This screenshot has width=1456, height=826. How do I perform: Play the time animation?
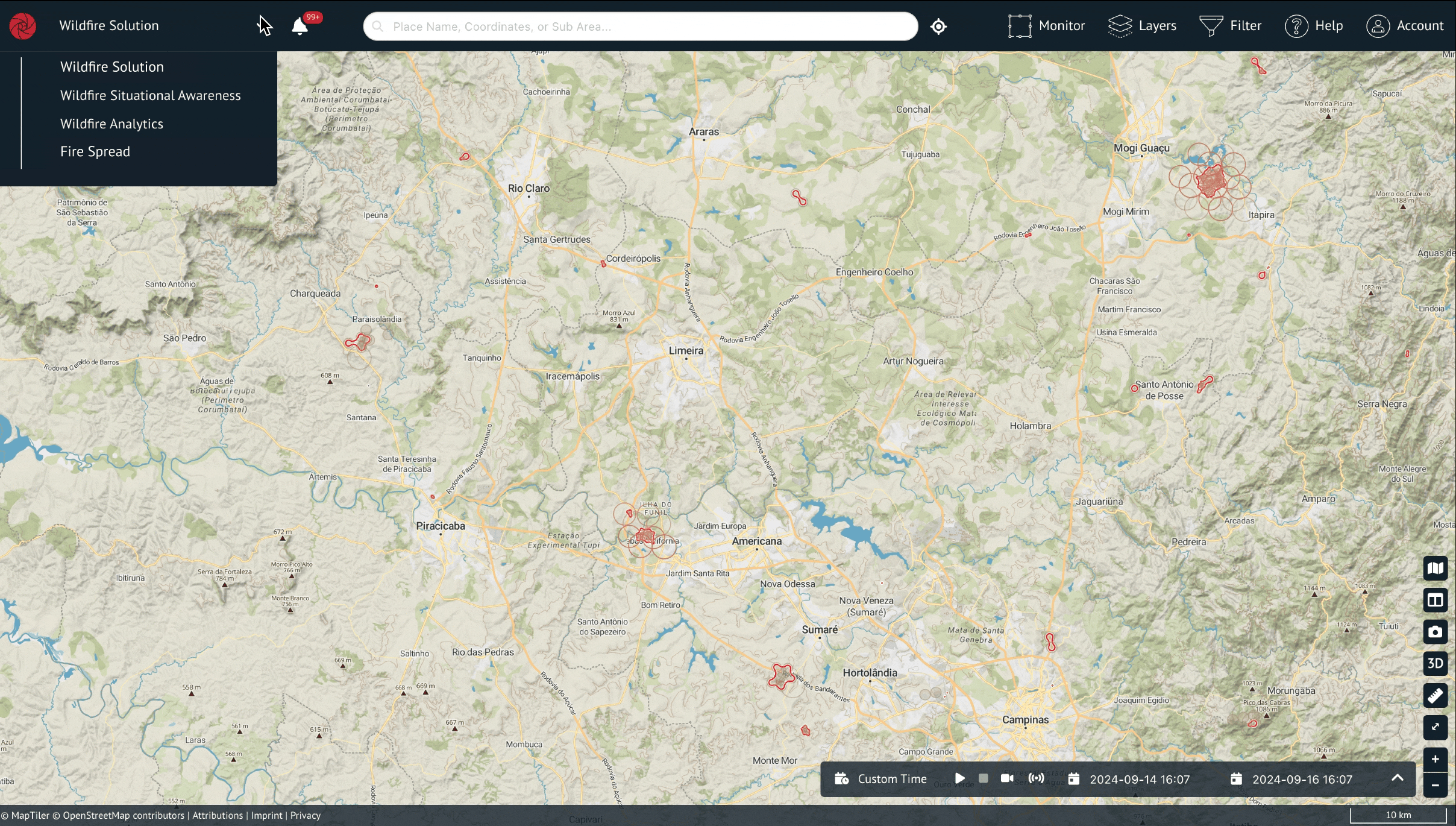point(960,779)
